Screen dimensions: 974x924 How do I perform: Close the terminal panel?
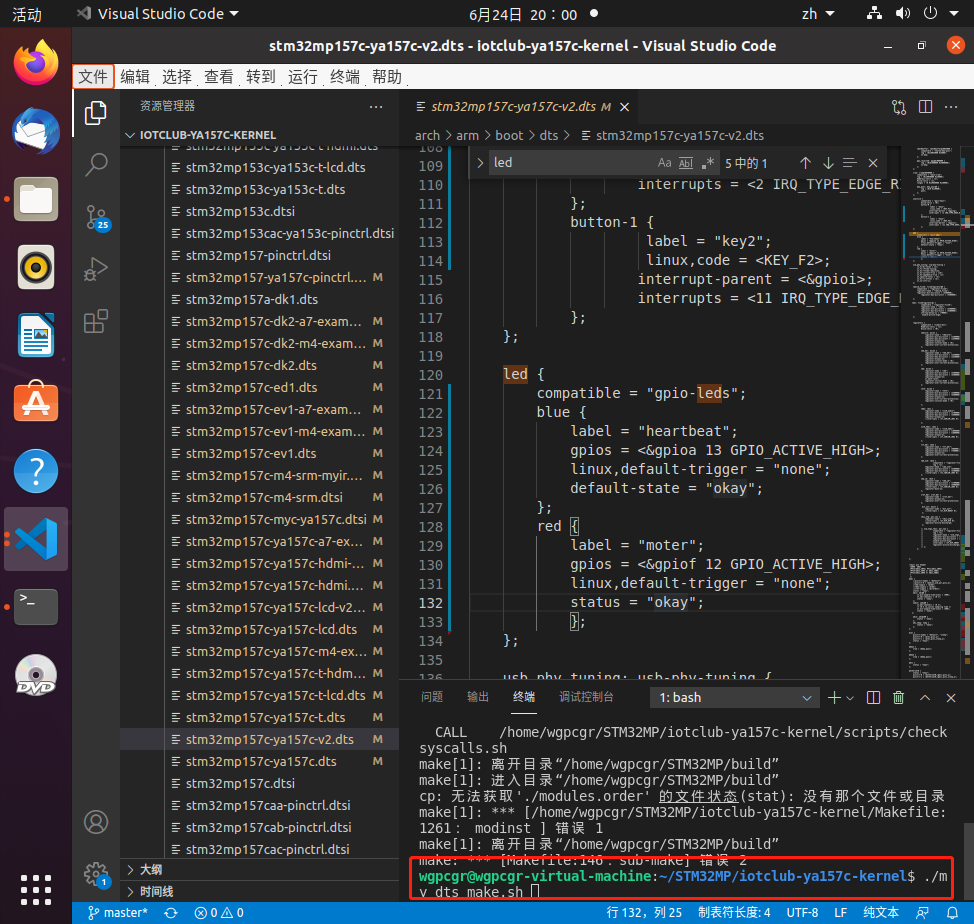tap(950, 697)
